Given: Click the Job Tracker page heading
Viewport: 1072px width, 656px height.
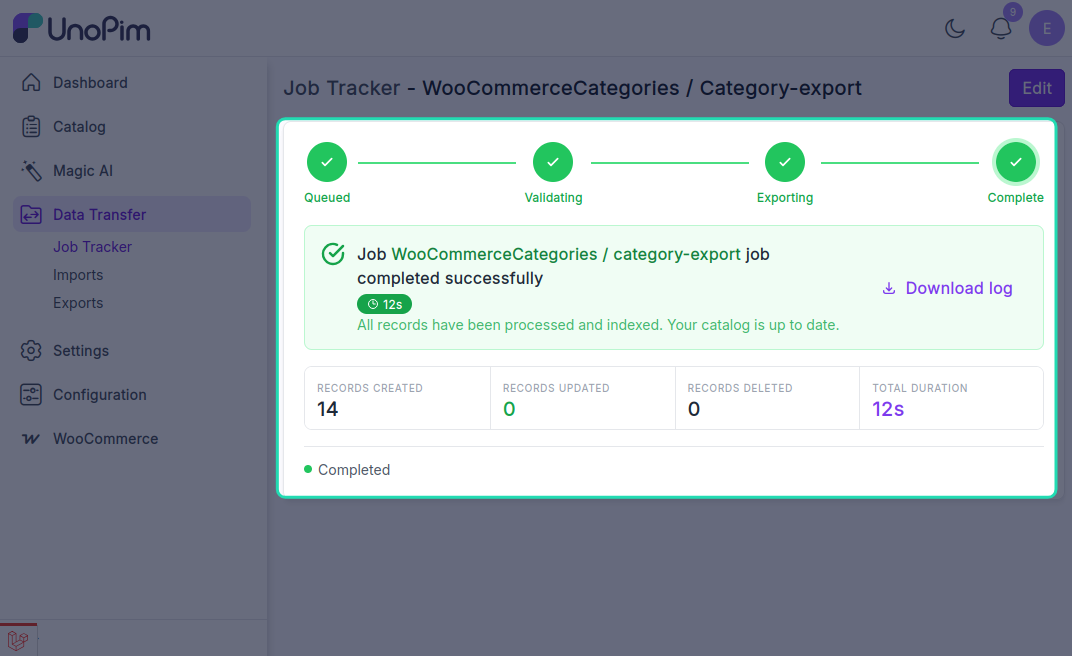Looking at the screenshot, I should pyautogui.click(x=572, y=88).
